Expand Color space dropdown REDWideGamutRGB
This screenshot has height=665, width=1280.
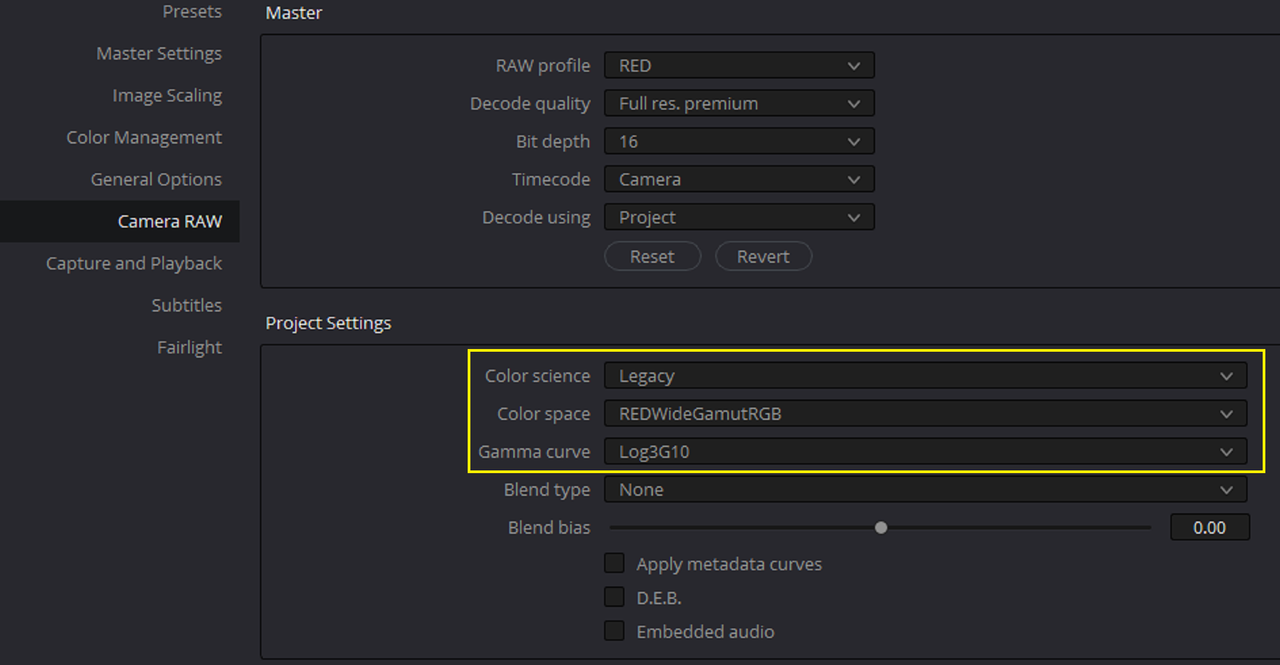(x=925, y=414)
